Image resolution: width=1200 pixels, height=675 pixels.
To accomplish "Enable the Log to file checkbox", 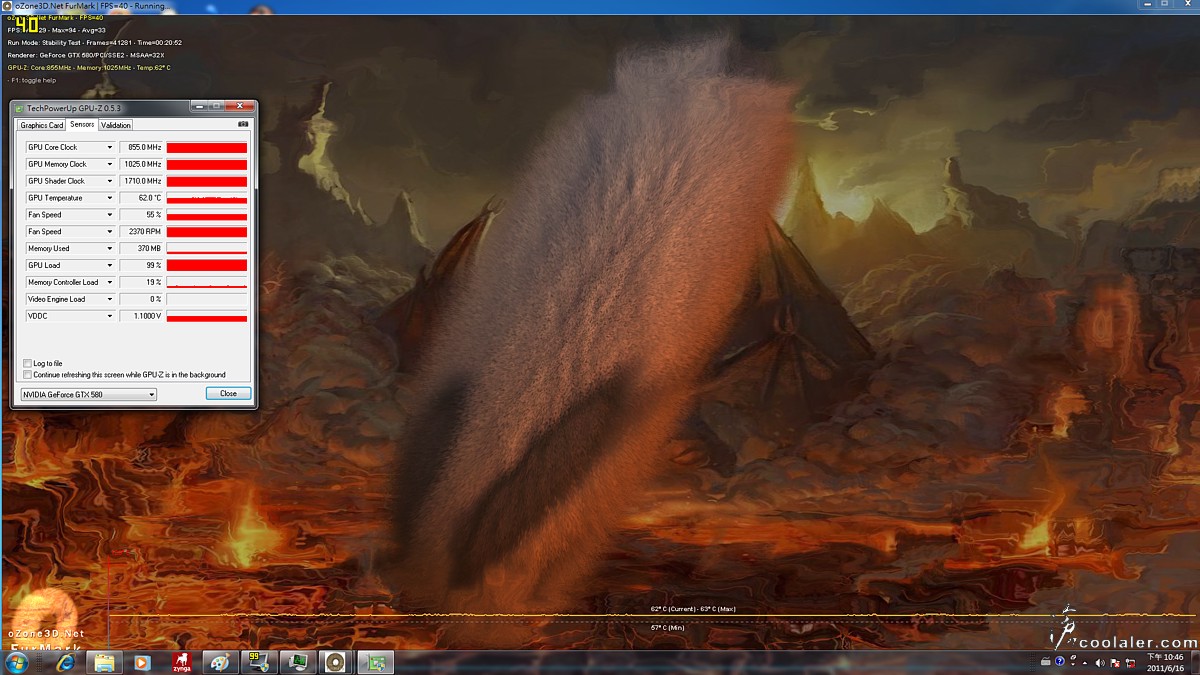I will (x=27, y=363).
